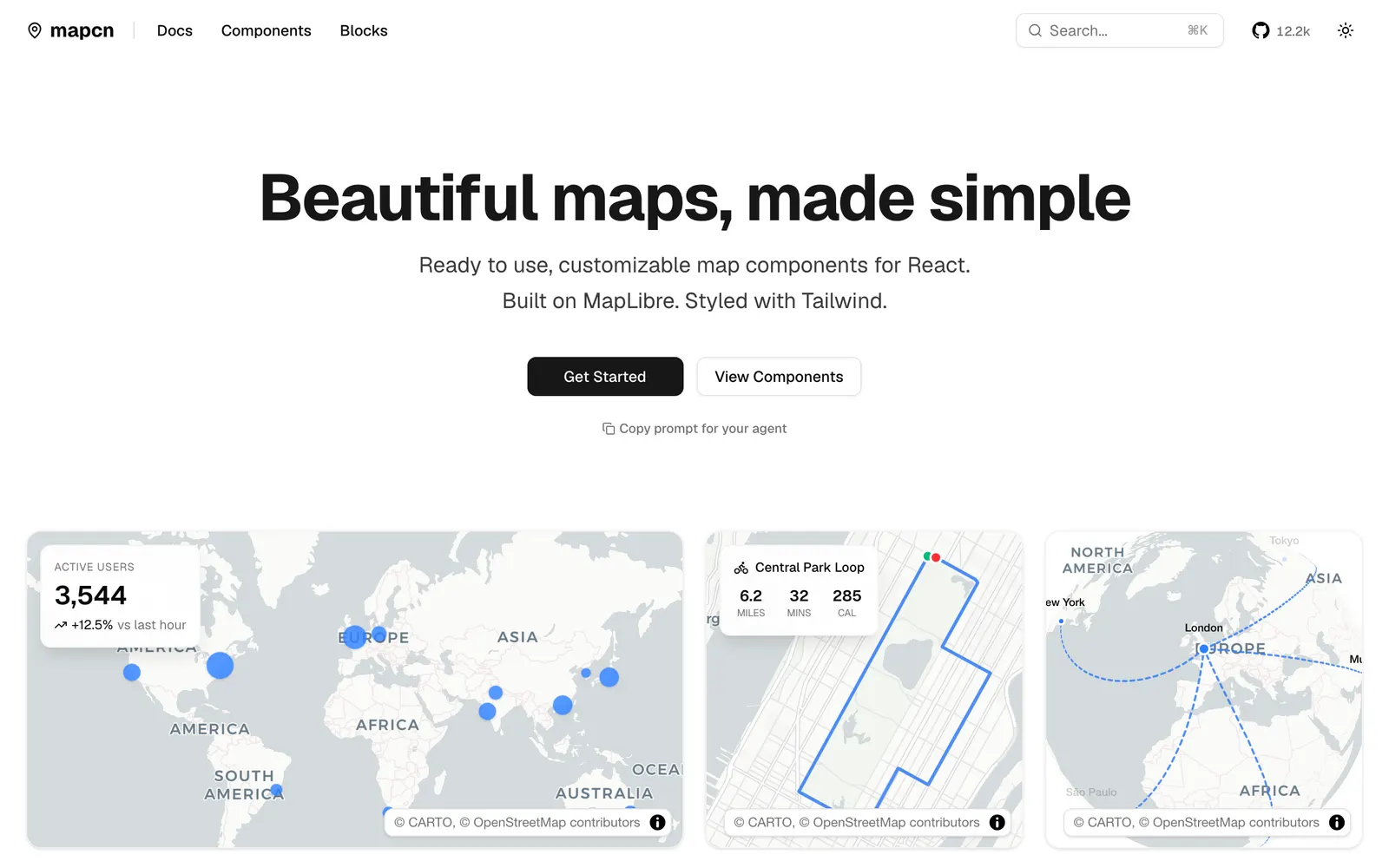The width and height of the screenshot is (1389, 868).
Task: Open the mapcn home link
Action: coord(70,30)
